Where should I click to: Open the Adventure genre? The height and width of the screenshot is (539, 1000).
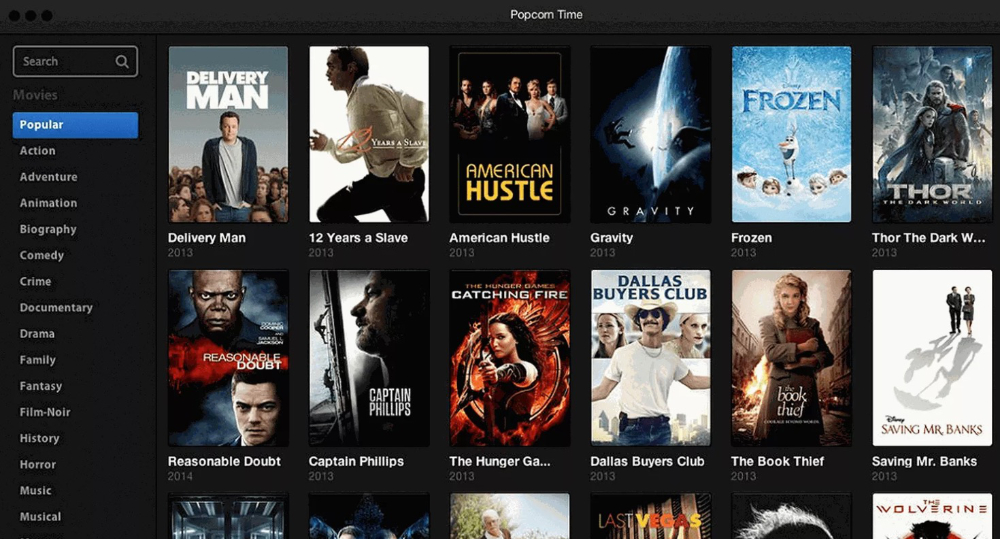48,177
